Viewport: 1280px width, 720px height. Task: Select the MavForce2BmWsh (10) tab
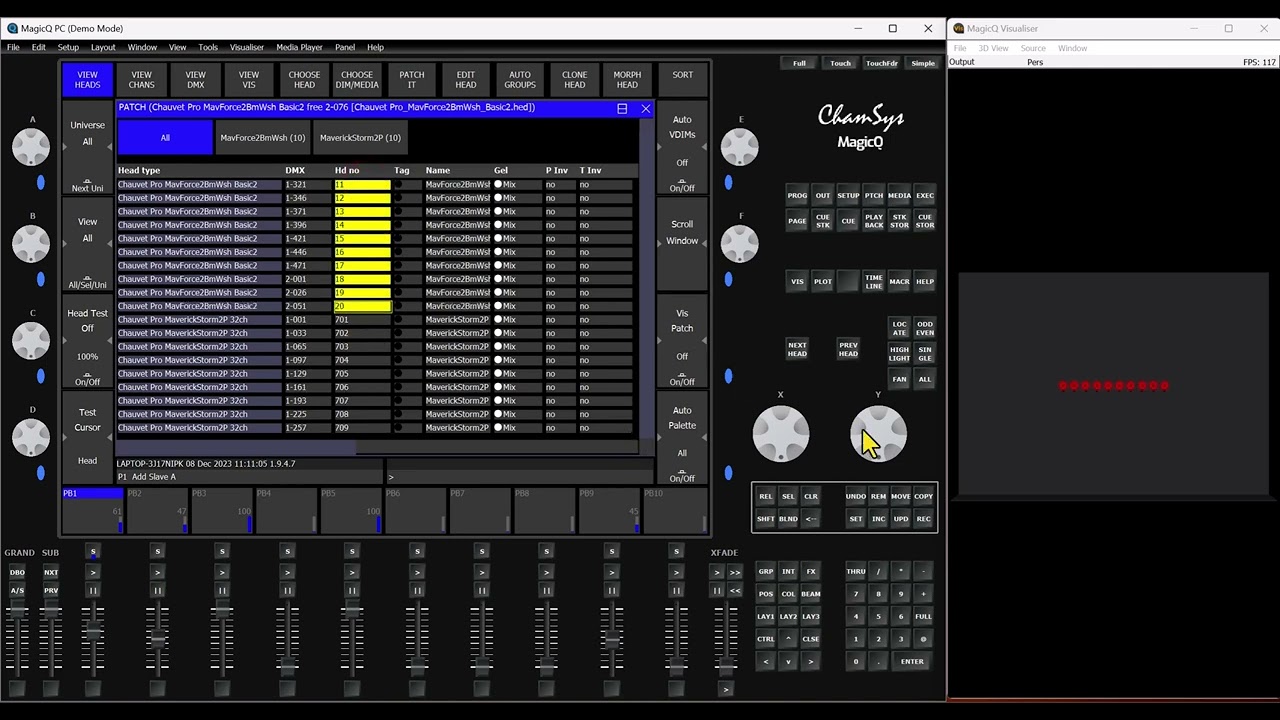point(262,138)
